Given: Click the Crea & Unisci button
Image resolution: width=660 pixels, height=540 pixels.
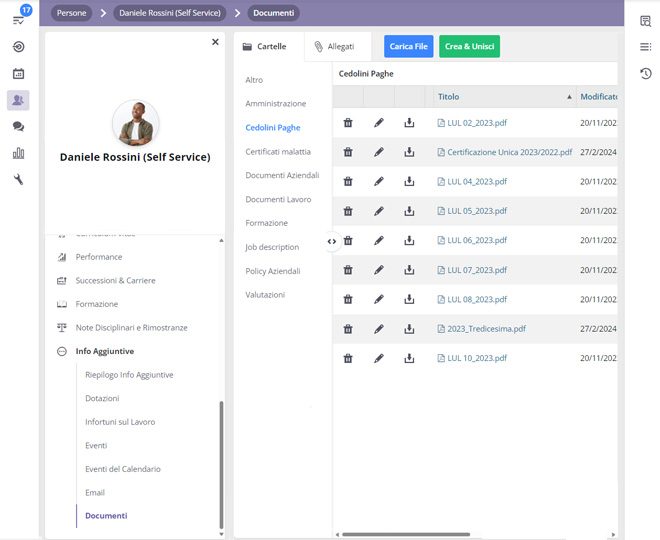Looking at the screenshot, I should [x=469, y=47].
